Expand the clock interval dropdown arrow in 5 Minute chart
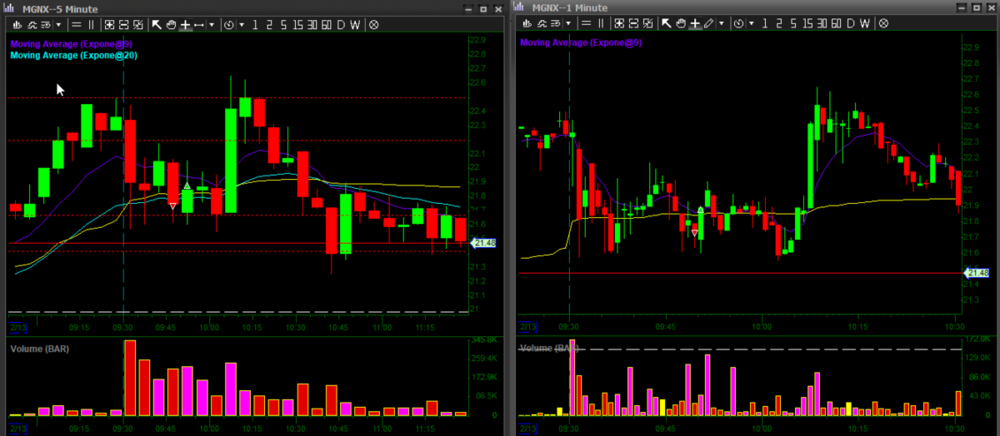1000x436 pixels. tap(242, 25)
